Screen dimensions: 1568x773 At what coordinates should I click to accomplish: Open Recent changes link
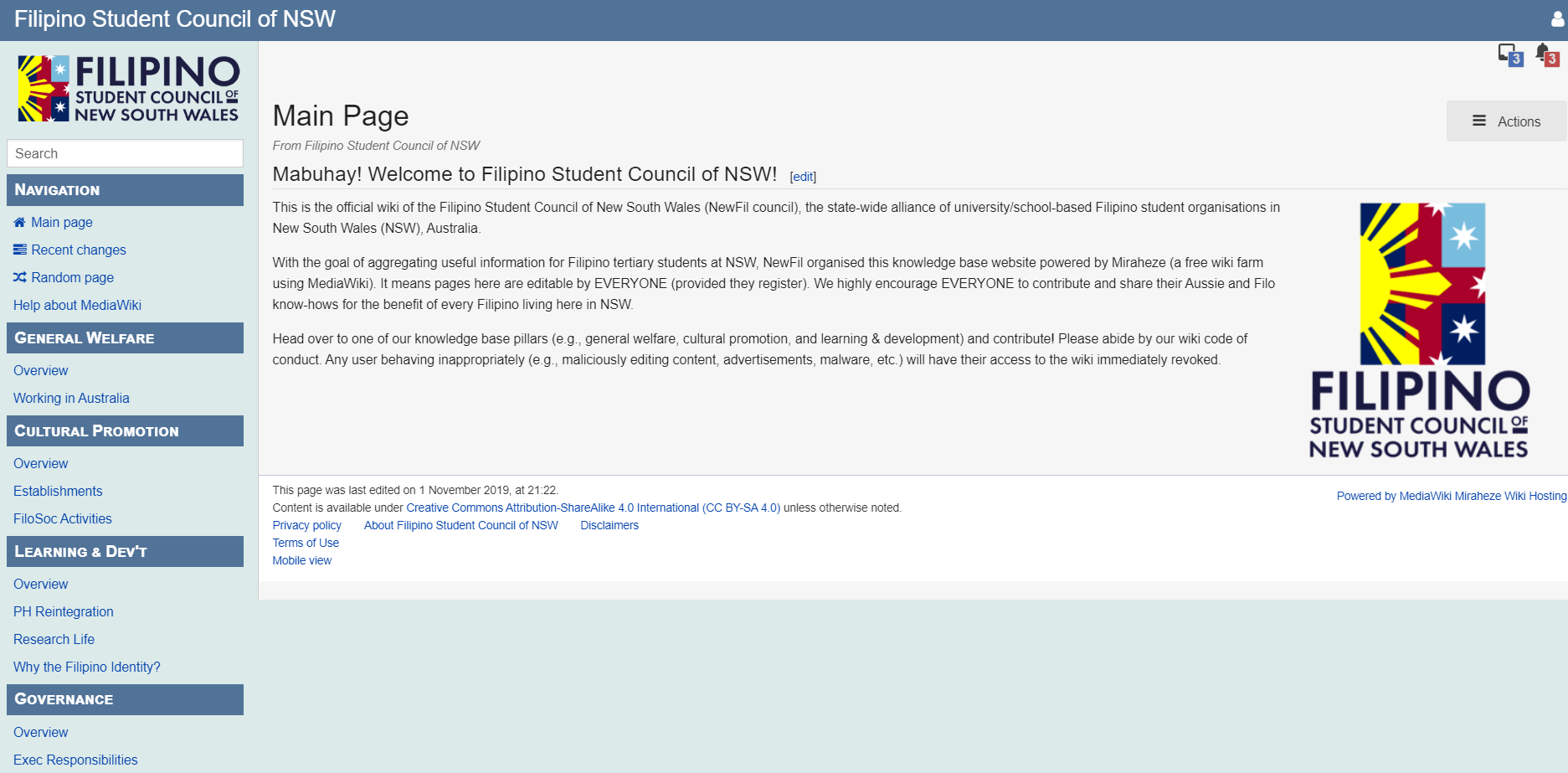[x=79, y=250]
